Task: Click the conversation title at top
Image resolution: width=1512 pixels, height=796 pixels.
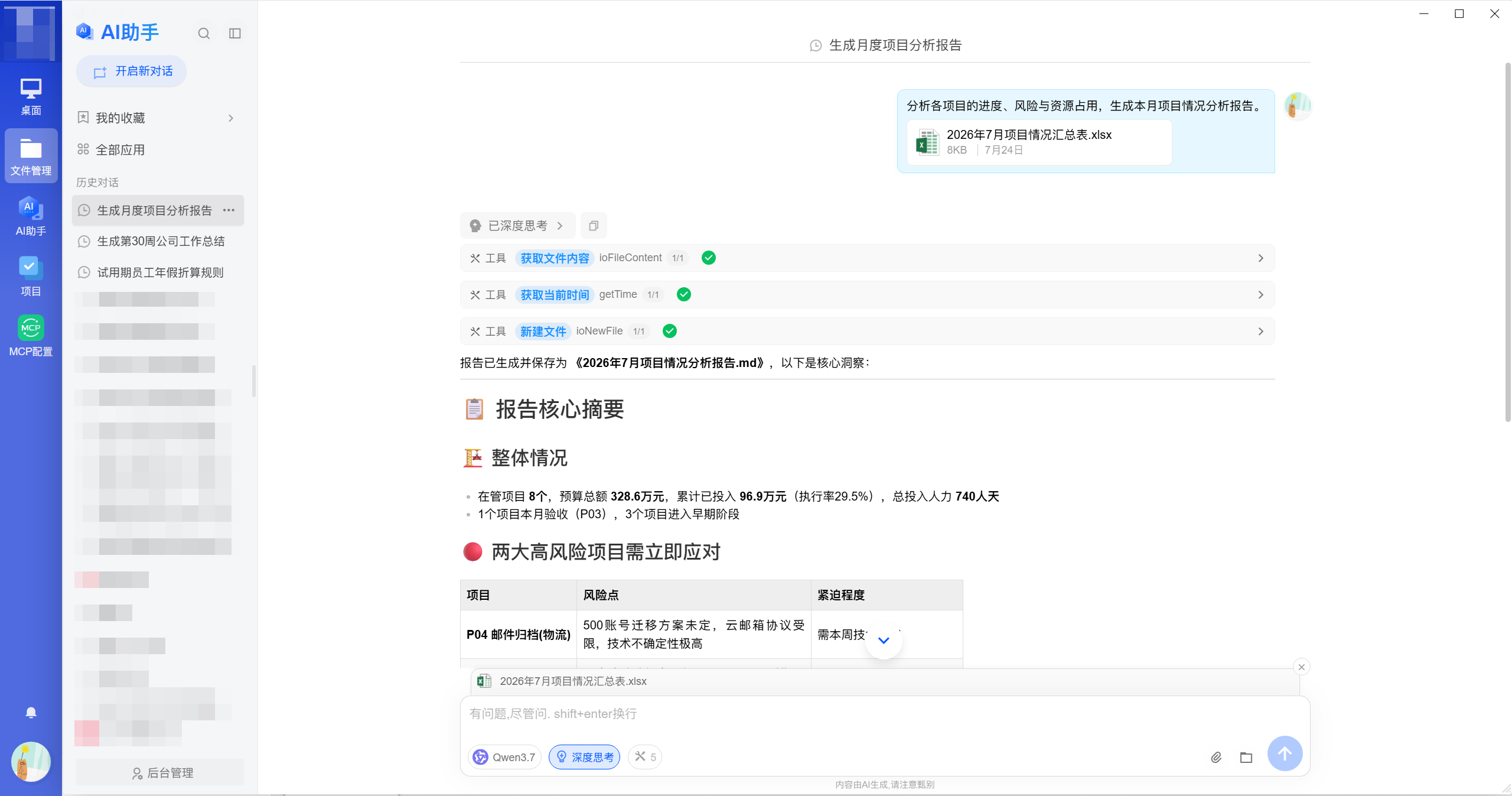Action: (x=886, y=46)
